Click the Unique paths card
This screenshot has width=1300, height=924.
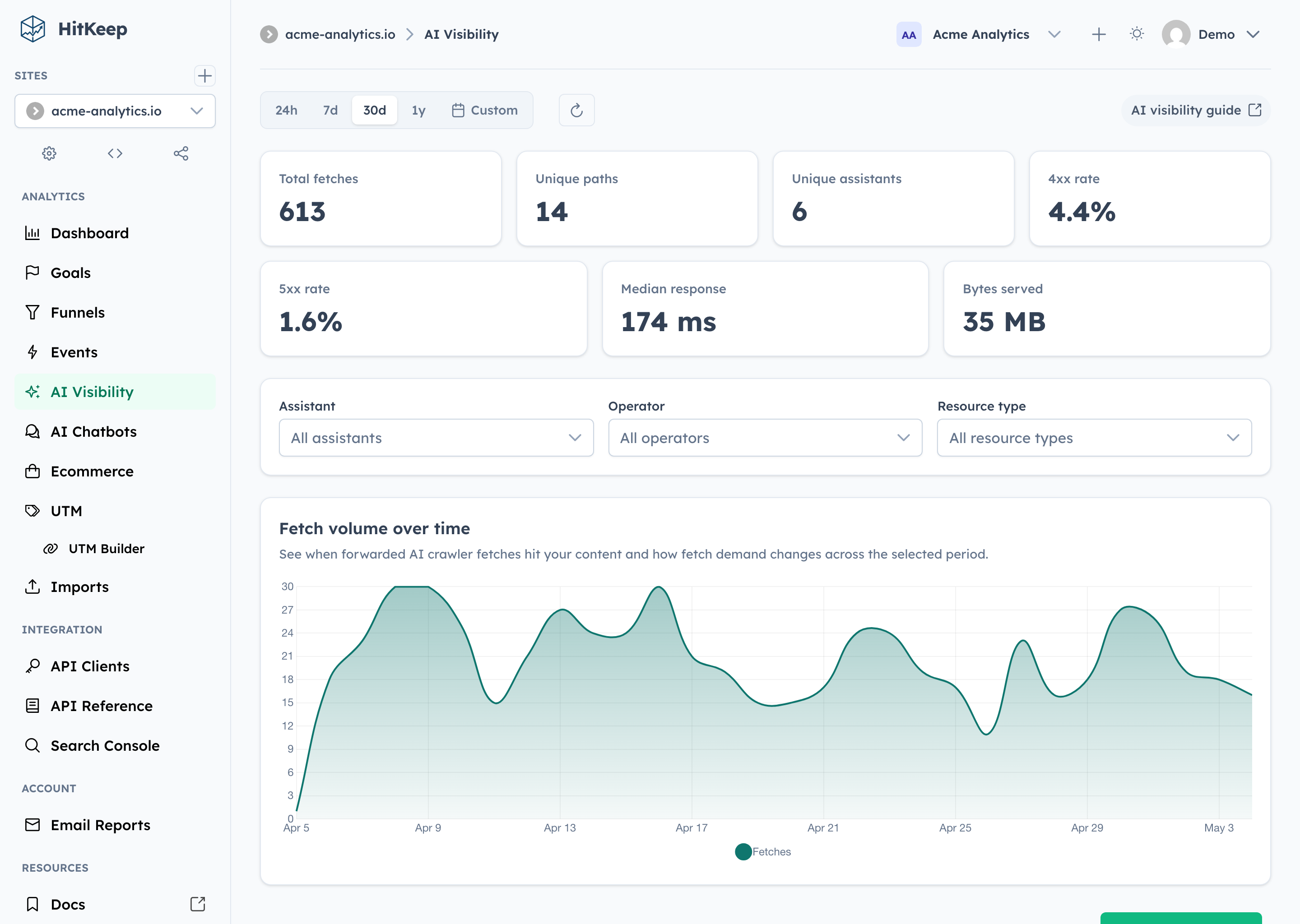(637, 199)
